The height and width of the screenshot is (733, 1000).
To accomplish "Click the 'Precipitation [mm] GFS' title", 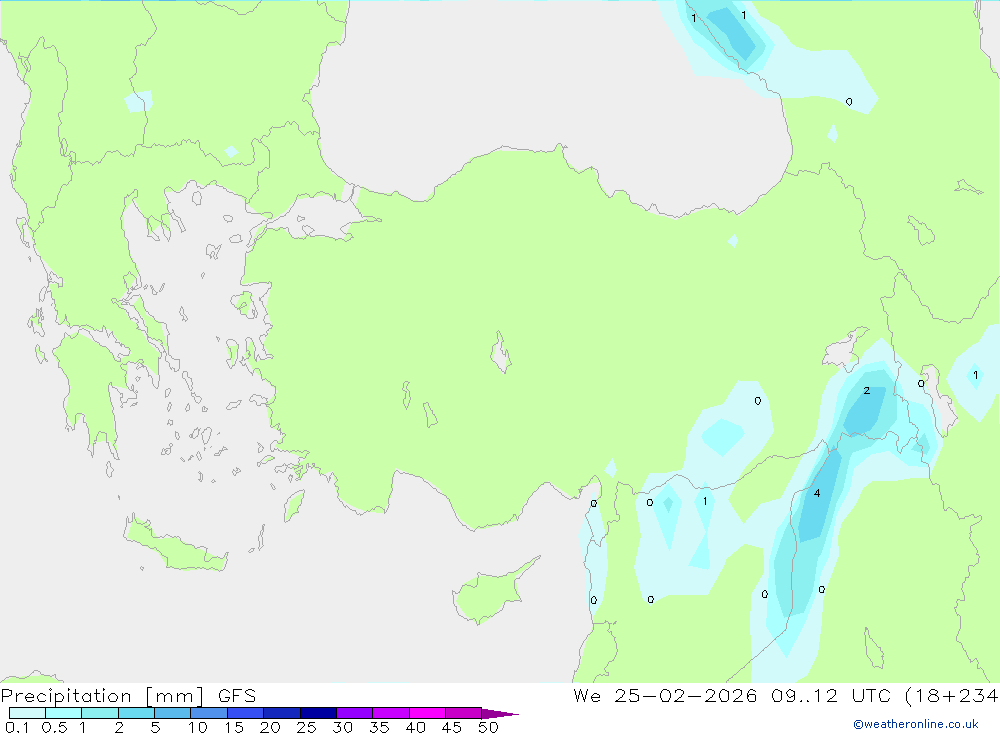I will click(128, 696).
